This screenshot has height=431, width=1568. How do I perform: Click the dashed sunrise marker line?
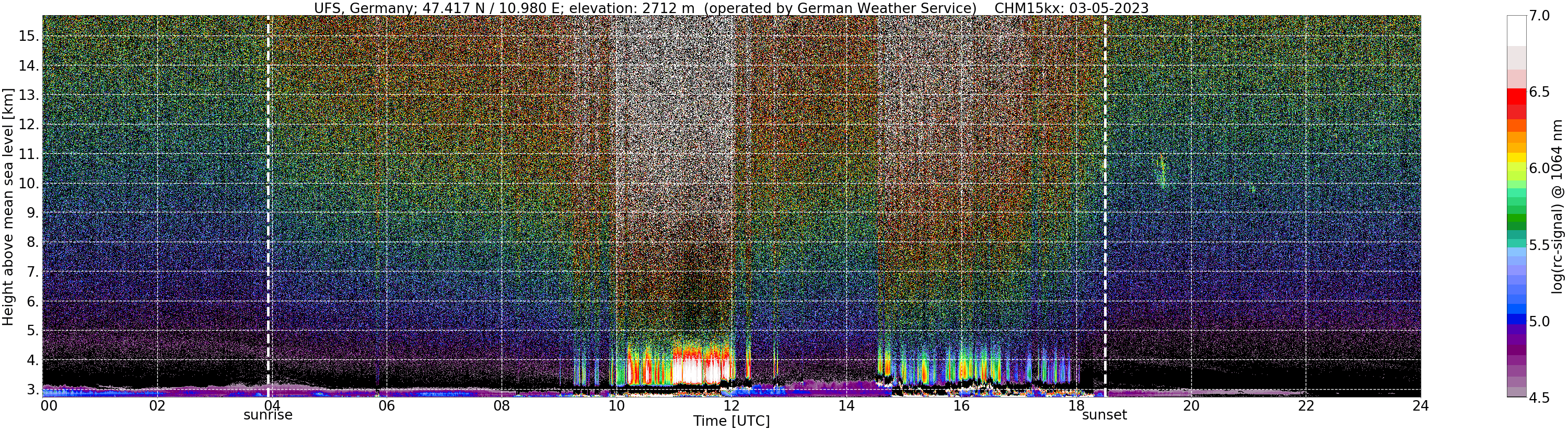coord(268,206)
